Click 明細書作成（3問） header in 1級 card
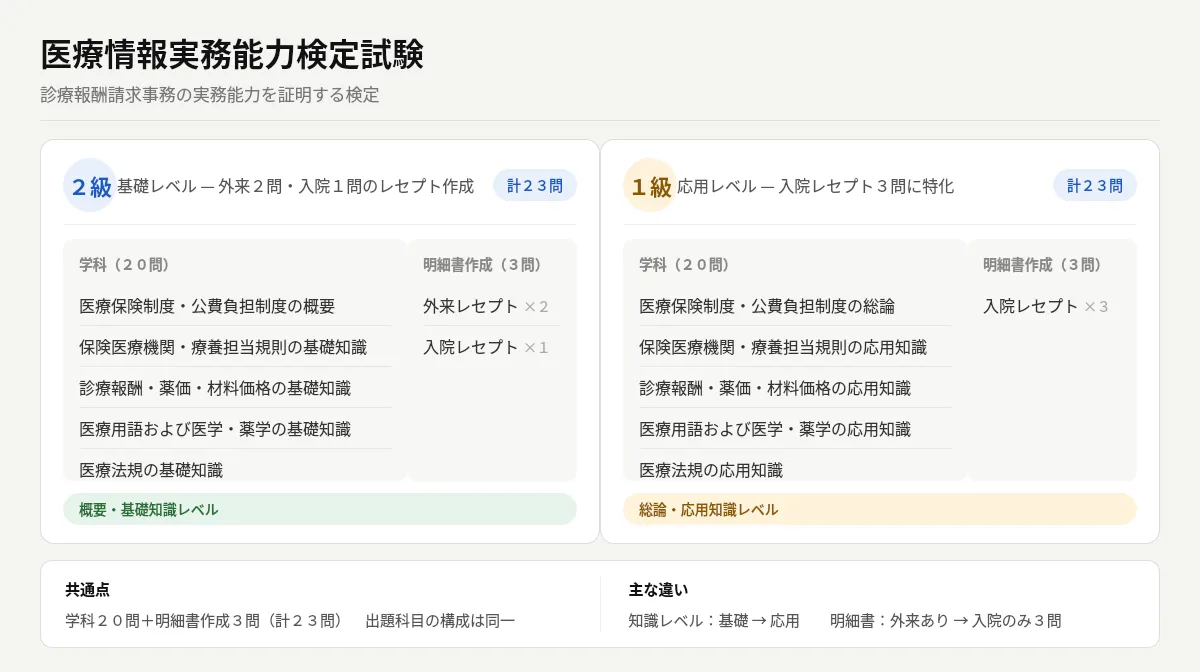The width and height of the screenshot is (1200, 672). click(x=1043, y=265)
